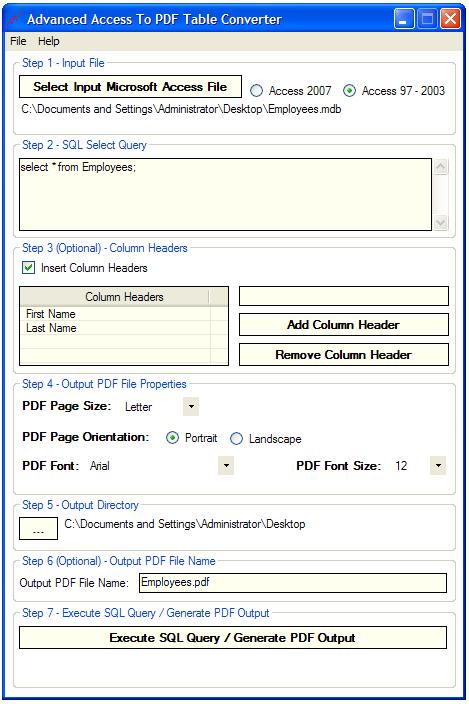The width and height of the screenshot is (469, 704).
Task: Open the File menu
Action: [x=18, y=41]
